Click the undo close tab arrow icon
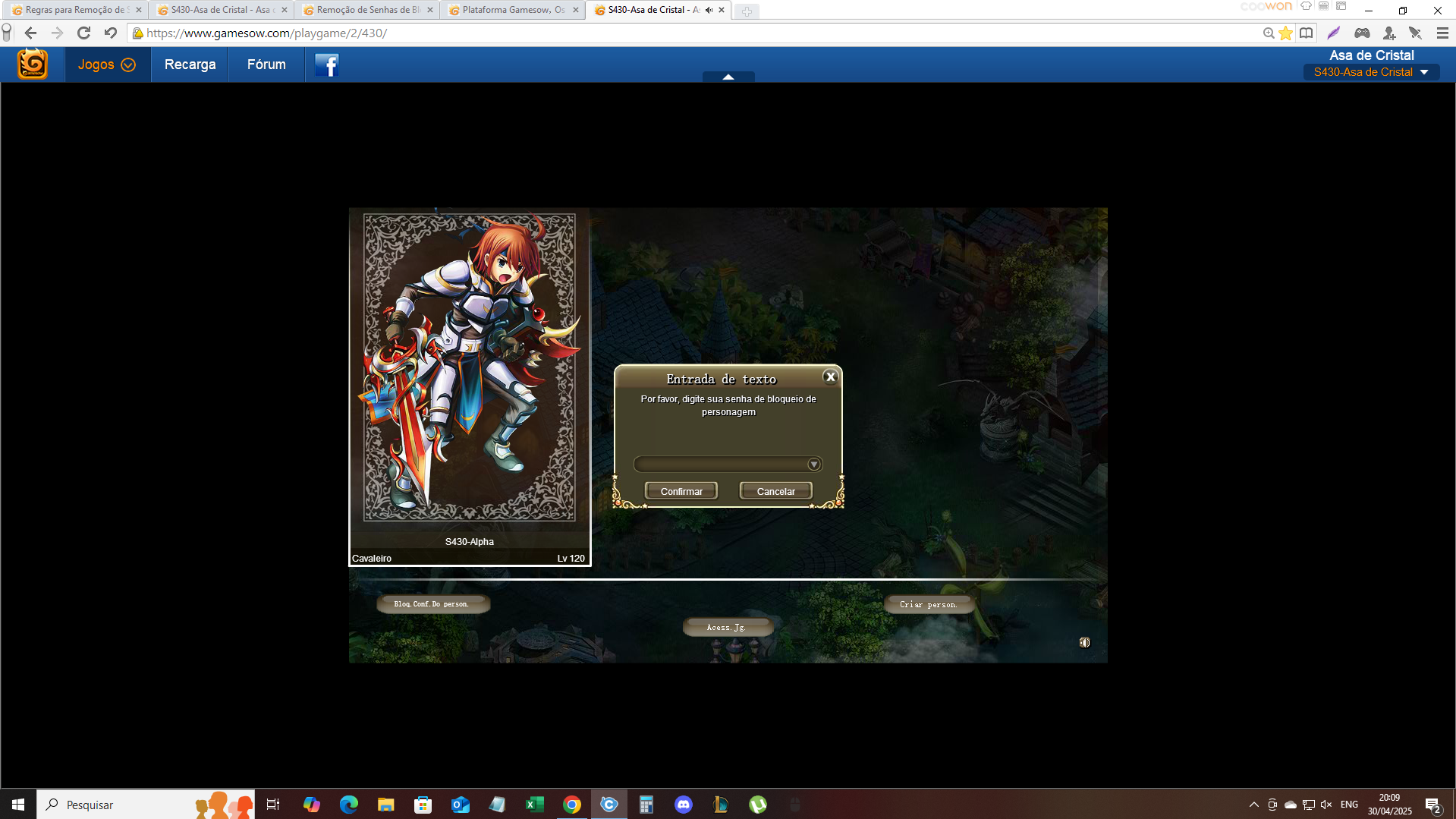The height and width of the screenshot is (819, 1456). point(111,33)
